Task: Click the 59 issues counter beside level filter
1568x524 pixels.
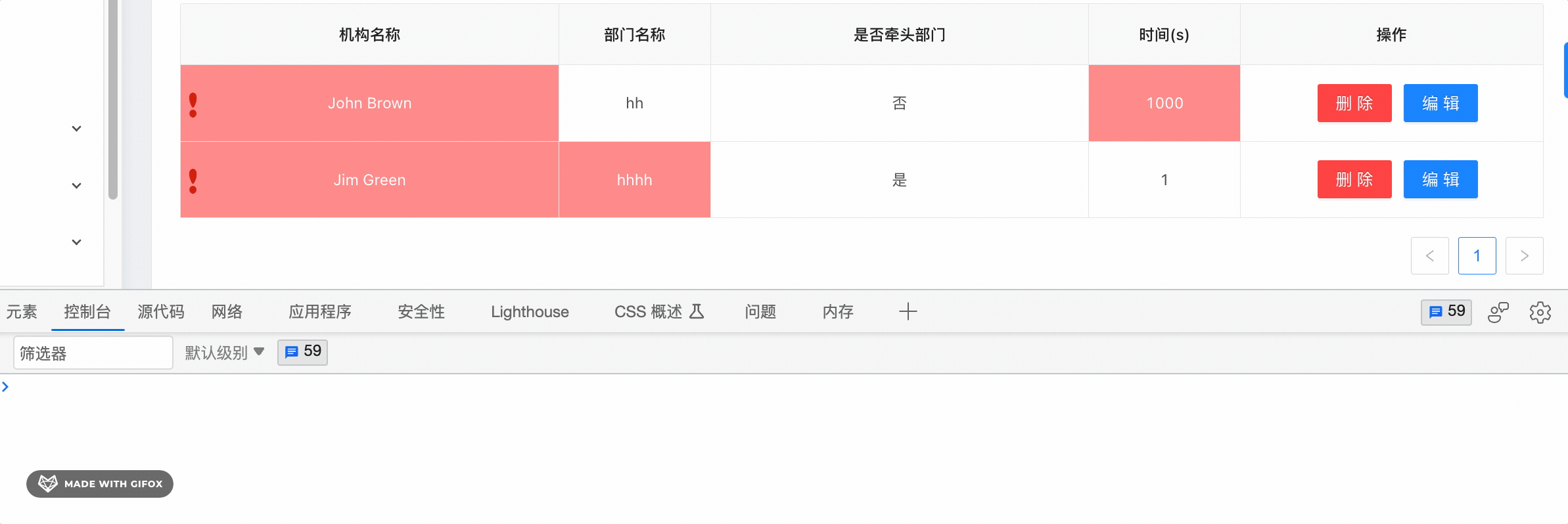Action: click(302, 352)
